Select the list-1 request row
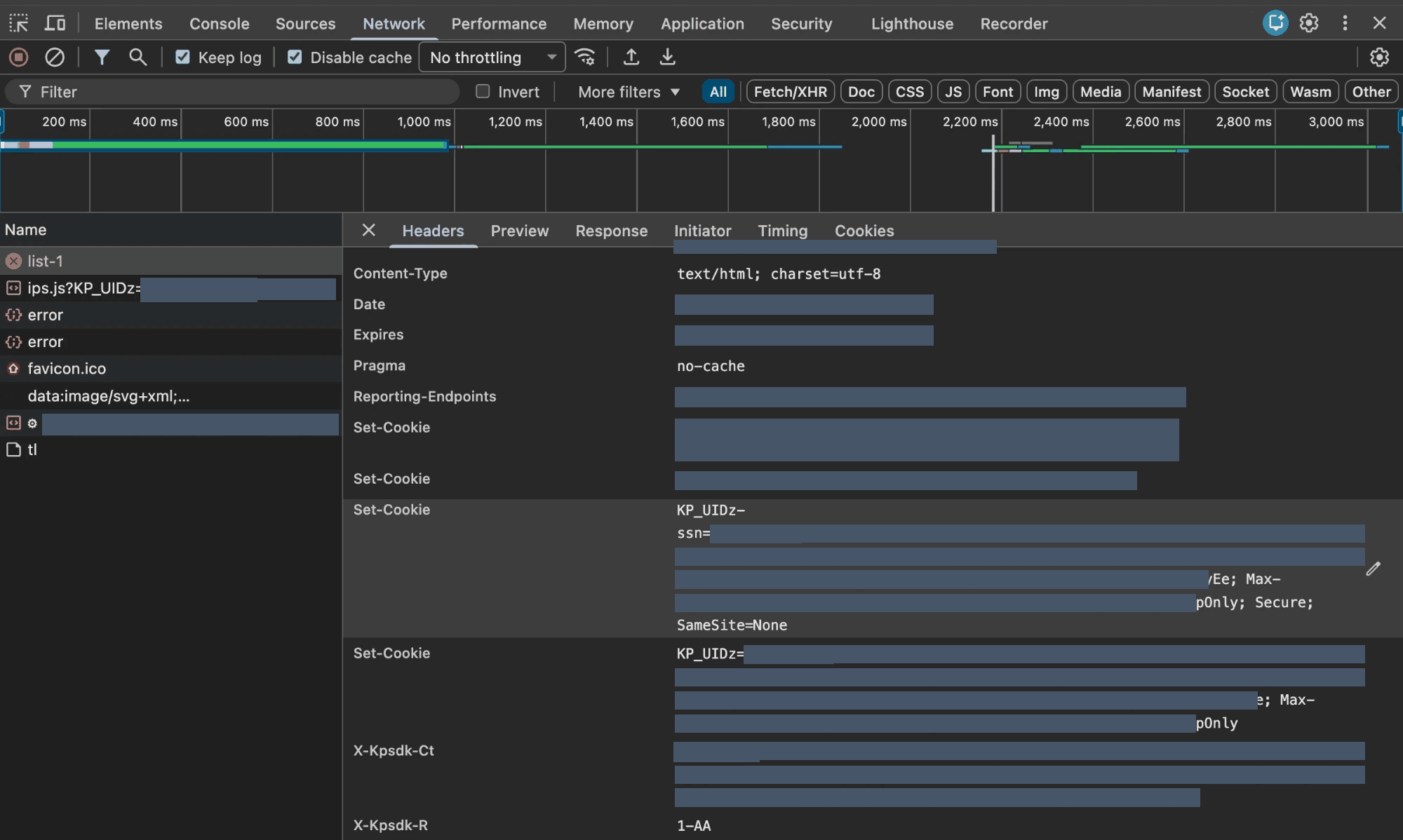The height and width of the screenshot is (840, 1403). (171, 261)
